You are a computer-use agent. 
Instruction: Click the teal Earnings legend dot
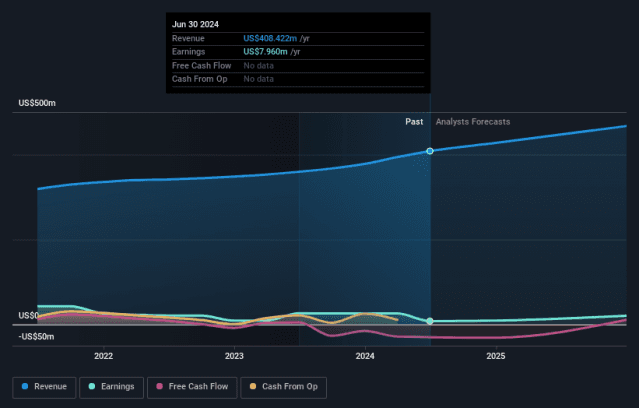tap(92, 385)
